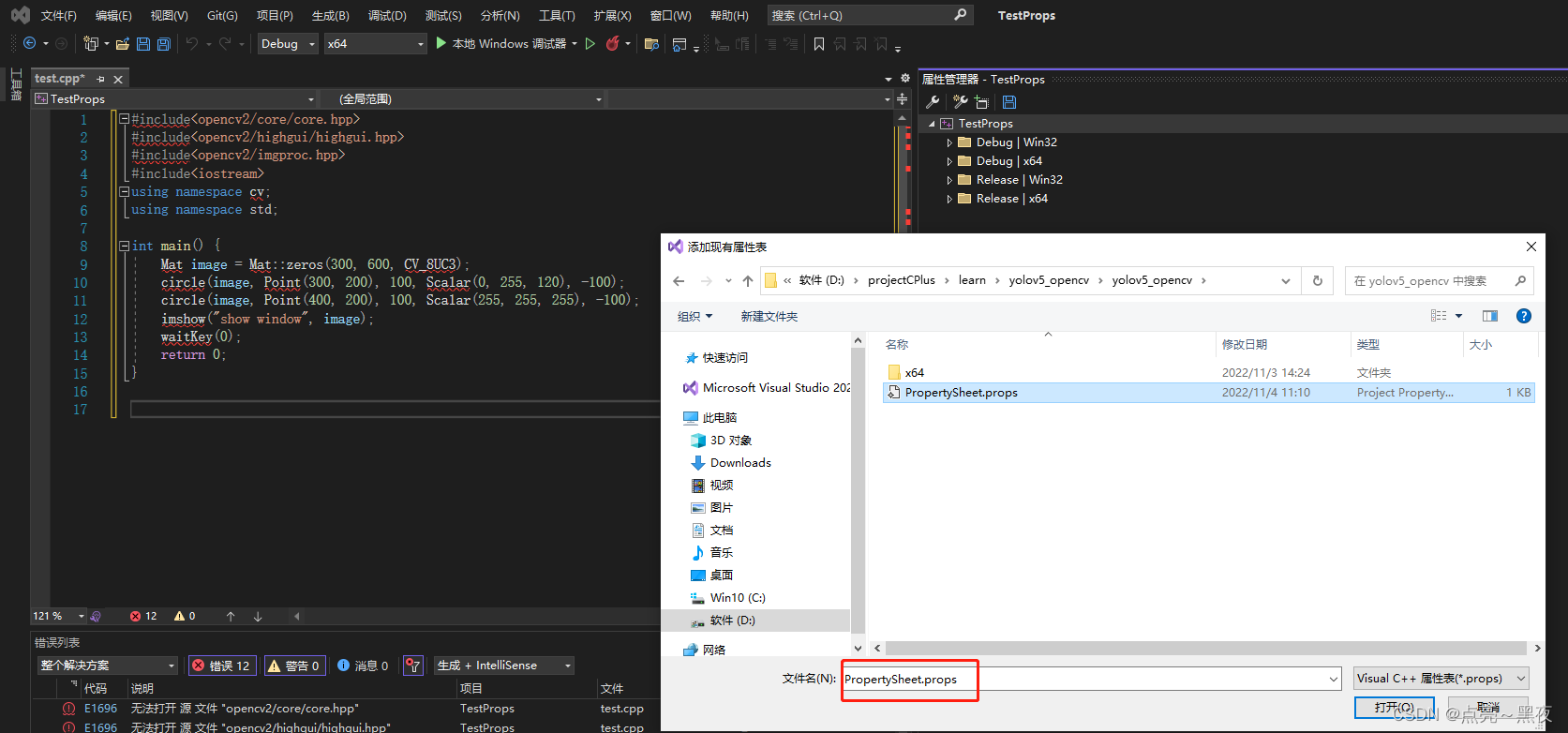The image size is (1568, 733).
Task: Expand the Debug | x64 node
Action: (x=949, y=161)
